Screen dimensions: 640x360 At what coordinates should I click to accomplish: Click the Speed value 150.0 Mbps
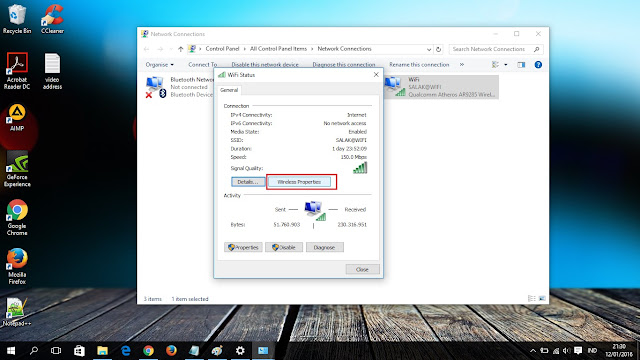pyautogui.click(x=354, y=157)
